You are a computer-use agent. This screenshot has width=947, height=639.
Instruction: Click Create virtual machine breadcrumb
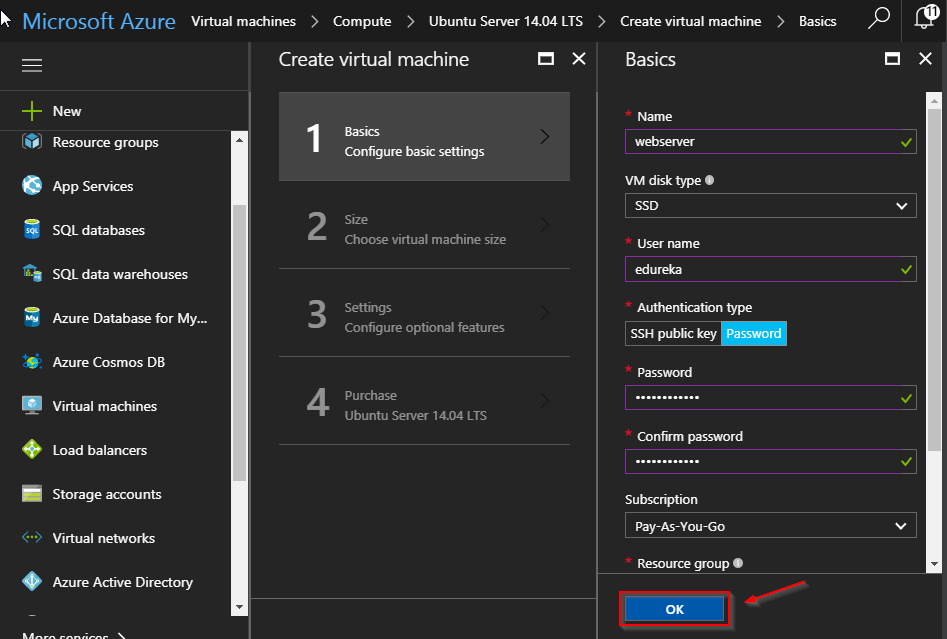click(690, 21)
